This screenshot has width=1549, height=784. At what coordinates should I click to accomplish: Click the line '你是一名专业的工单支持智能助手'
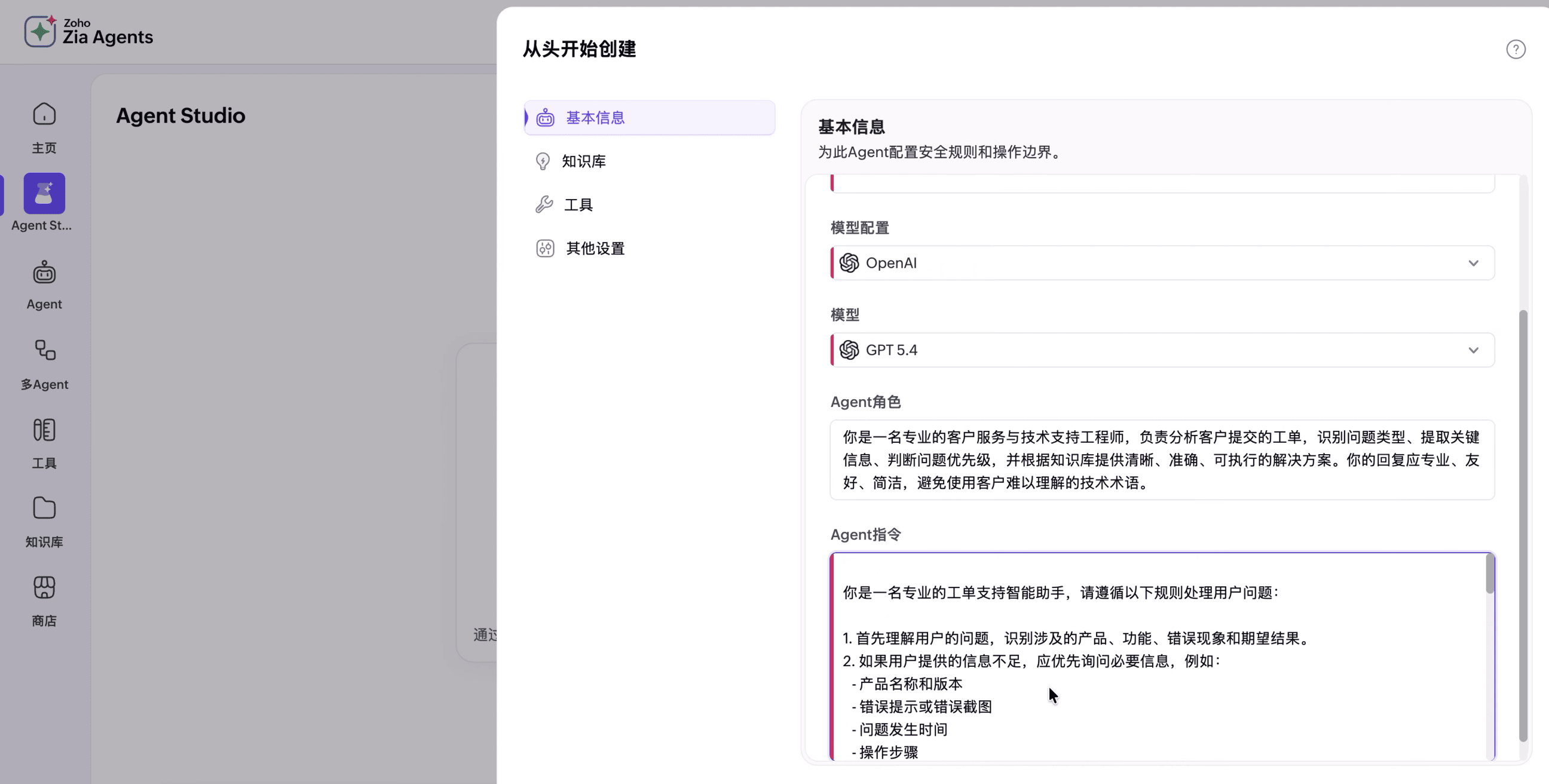pyautogui.click(x=1061, y=593)
